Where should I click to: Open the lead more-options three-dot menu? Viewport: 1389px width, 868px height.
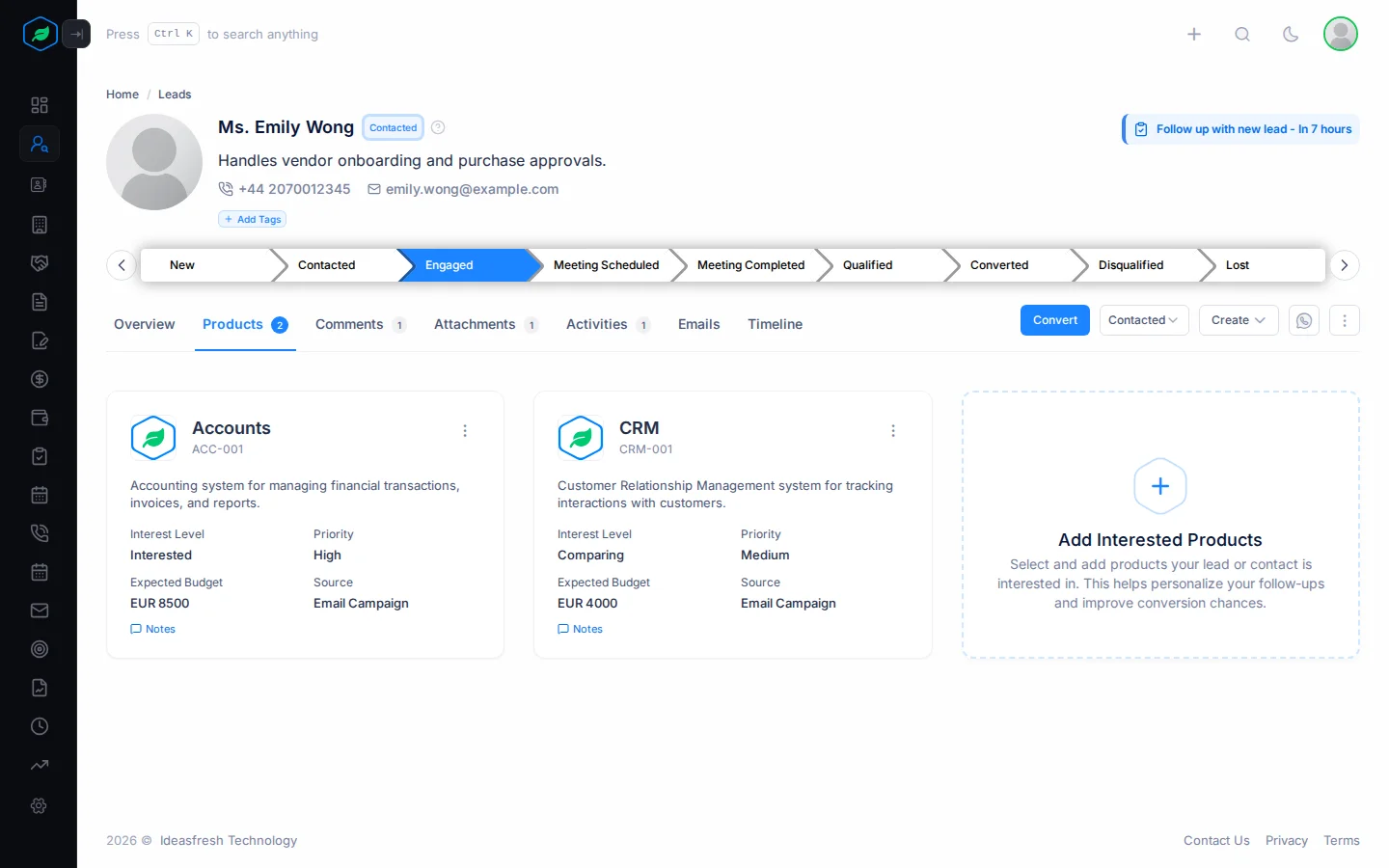tap(1345, 320)
